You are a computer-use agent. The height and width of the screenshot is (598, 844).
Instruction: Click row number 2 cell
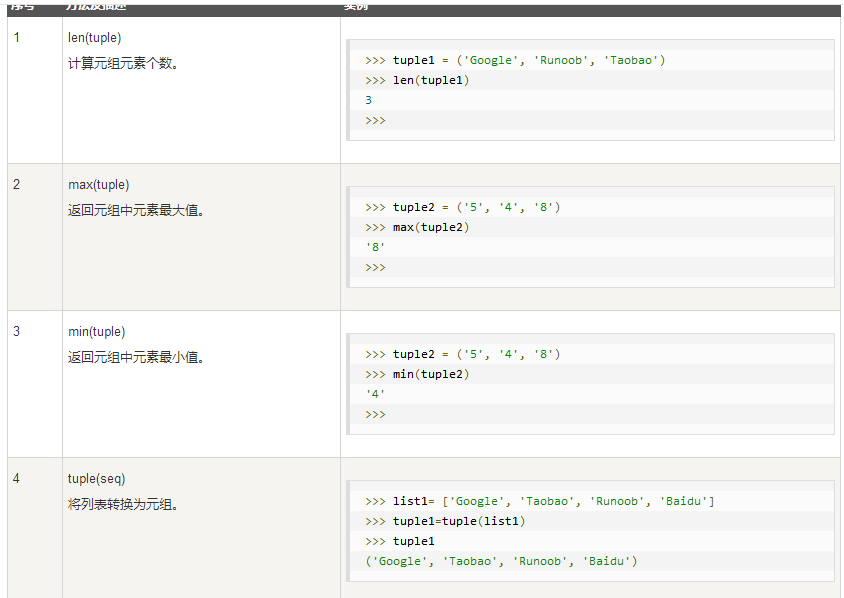coord(17,185)
